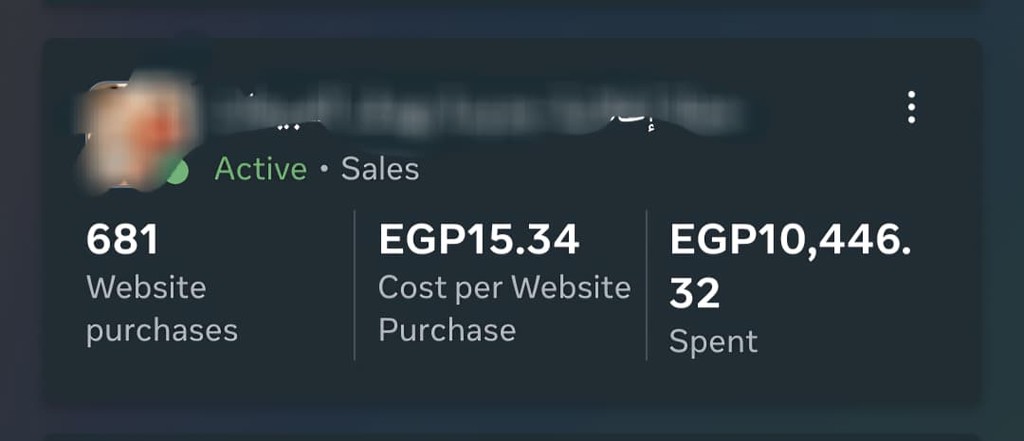Click the word "Purchase" under "Cost per Website"
1024x441 pixels.
coord(447,330)
